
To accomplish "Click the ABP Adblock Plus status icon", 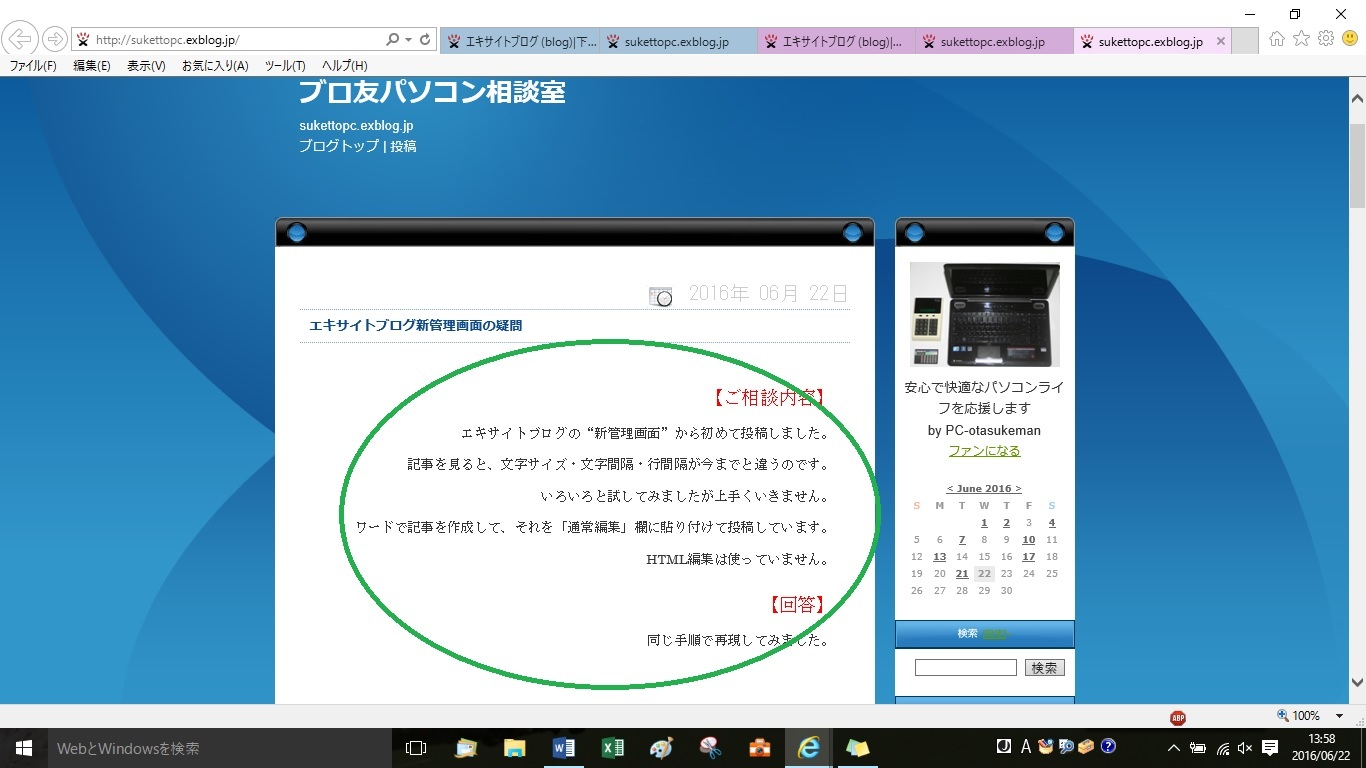I will point(1178,717).
